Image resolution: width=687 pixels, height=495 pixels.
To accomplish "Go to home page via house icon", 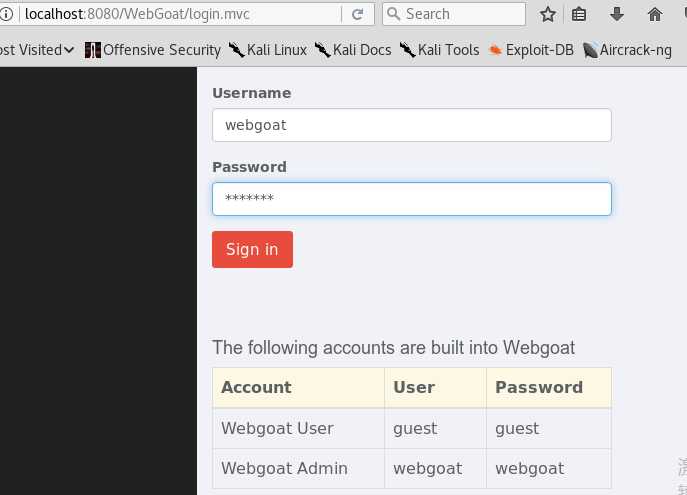I will (x=655, y=14).
